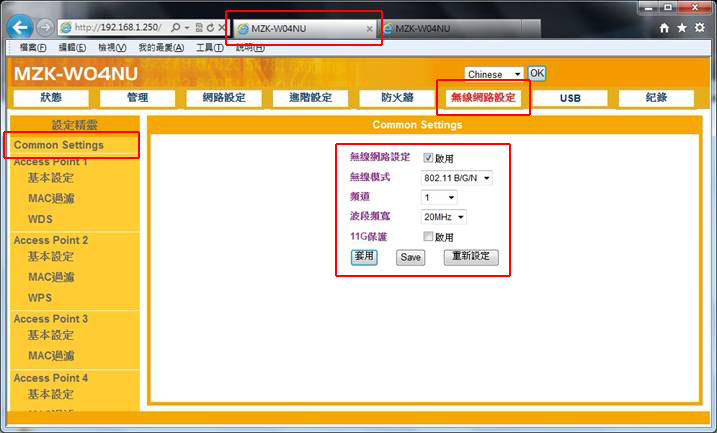
Task: Open the 編輯(E) menu
Action: pyautogui.click(x=72, y=48)
